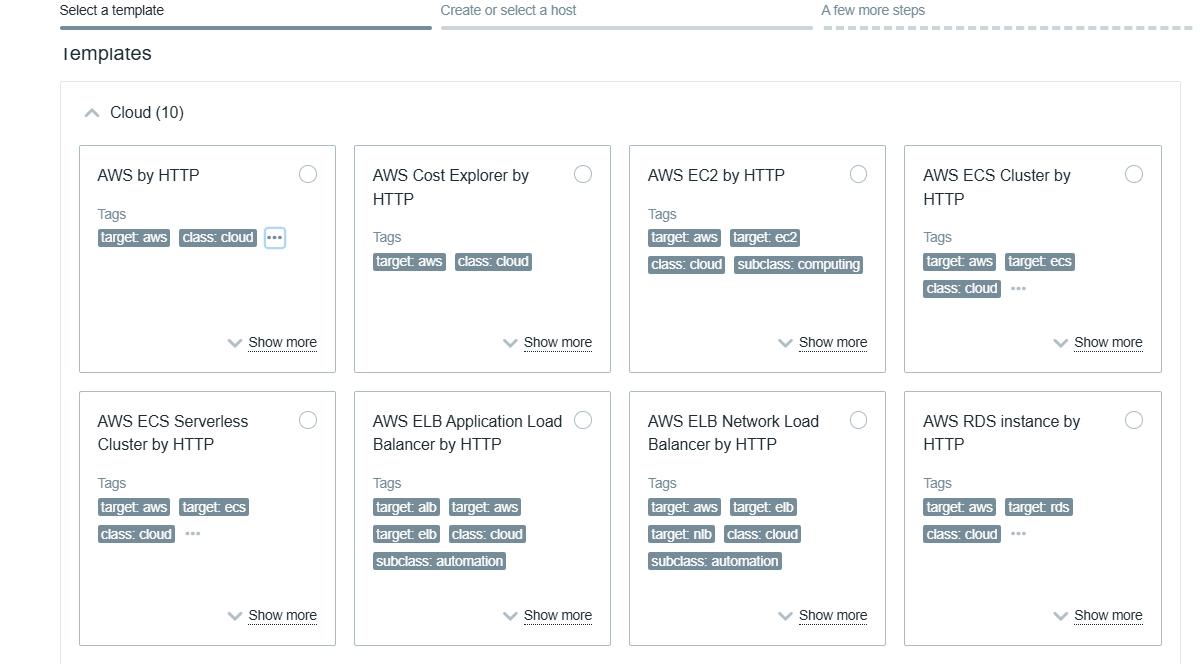Screen dimensions: 1200x664
Task: Click the AWS by HTTP card title
Action: (x=148, y=175)
